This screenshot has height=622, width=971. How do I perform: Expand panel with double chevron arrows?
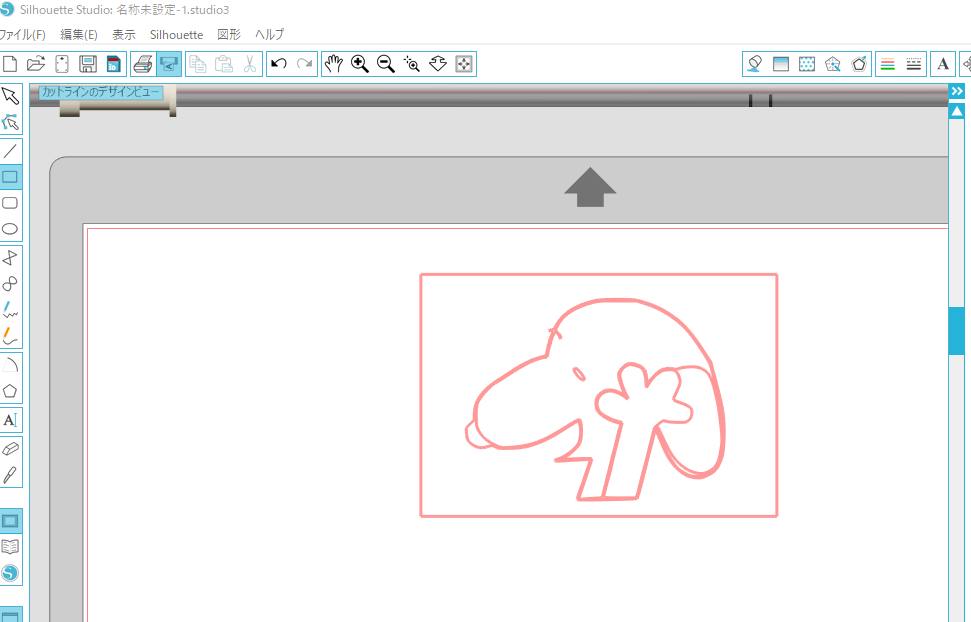957,91
